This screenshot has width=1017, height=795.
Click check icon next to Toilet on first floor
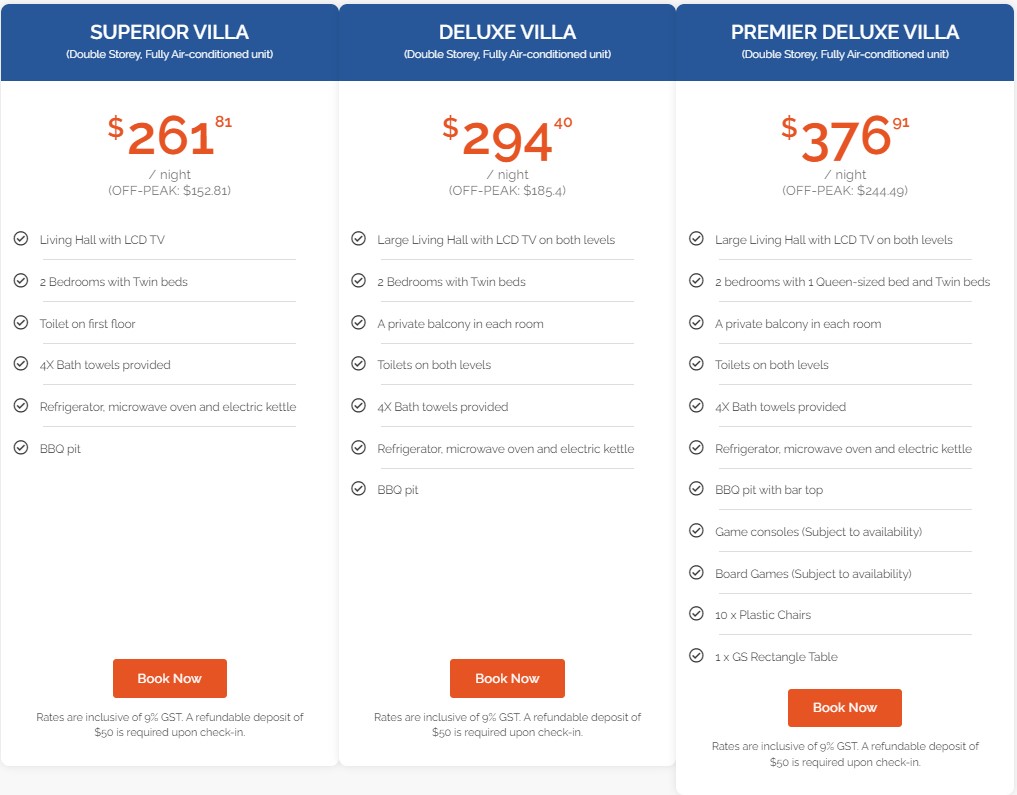[x=20, y=323]
